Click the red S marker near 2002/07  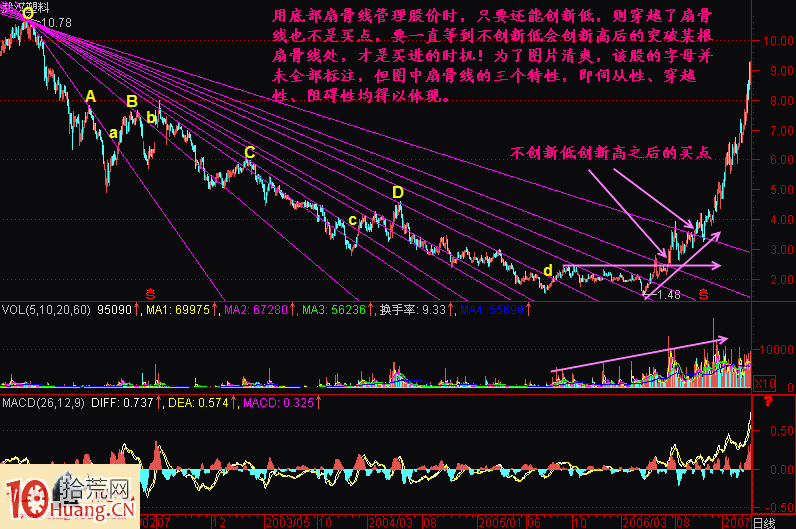point(150,294)
